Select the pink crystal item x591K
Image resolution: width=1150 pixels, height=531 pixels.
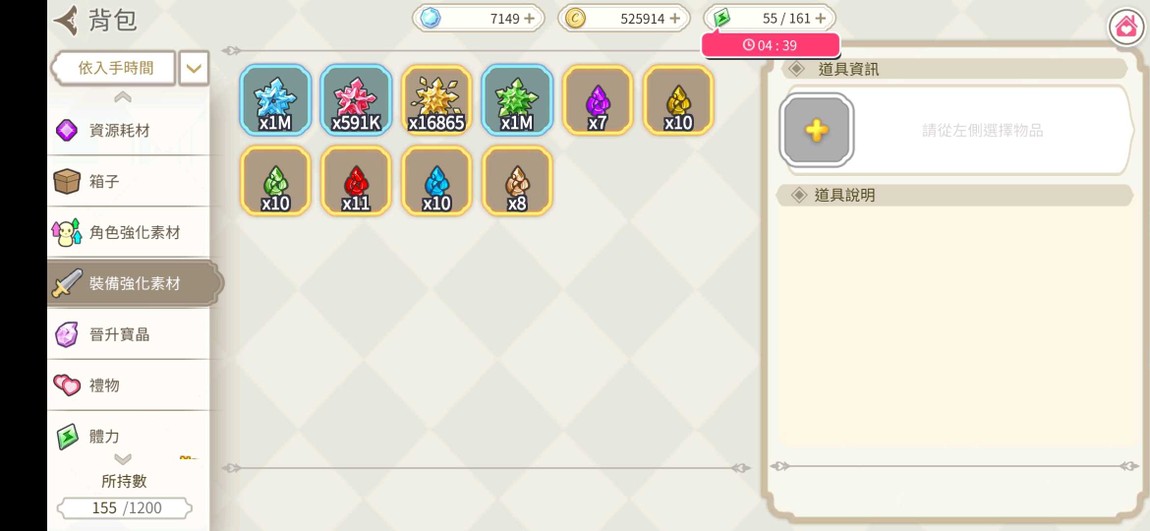tap(356, 100)
